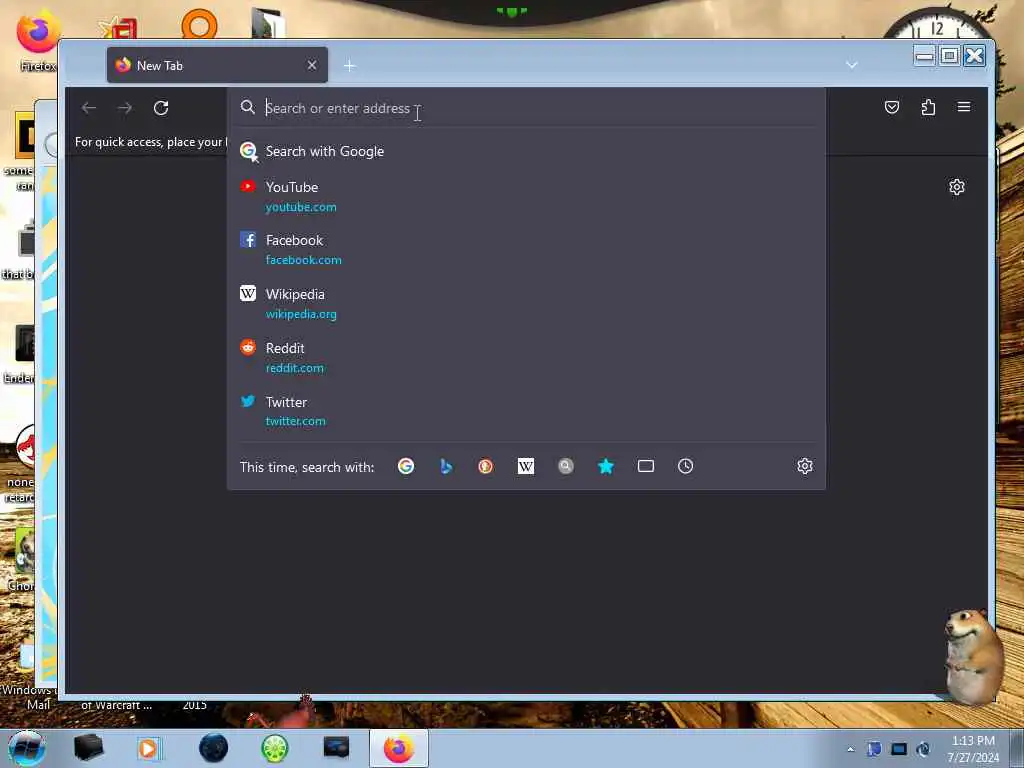The image size is (1024, 768).
Task: Click the Firefox taskbar button
Action: [399, 748]
